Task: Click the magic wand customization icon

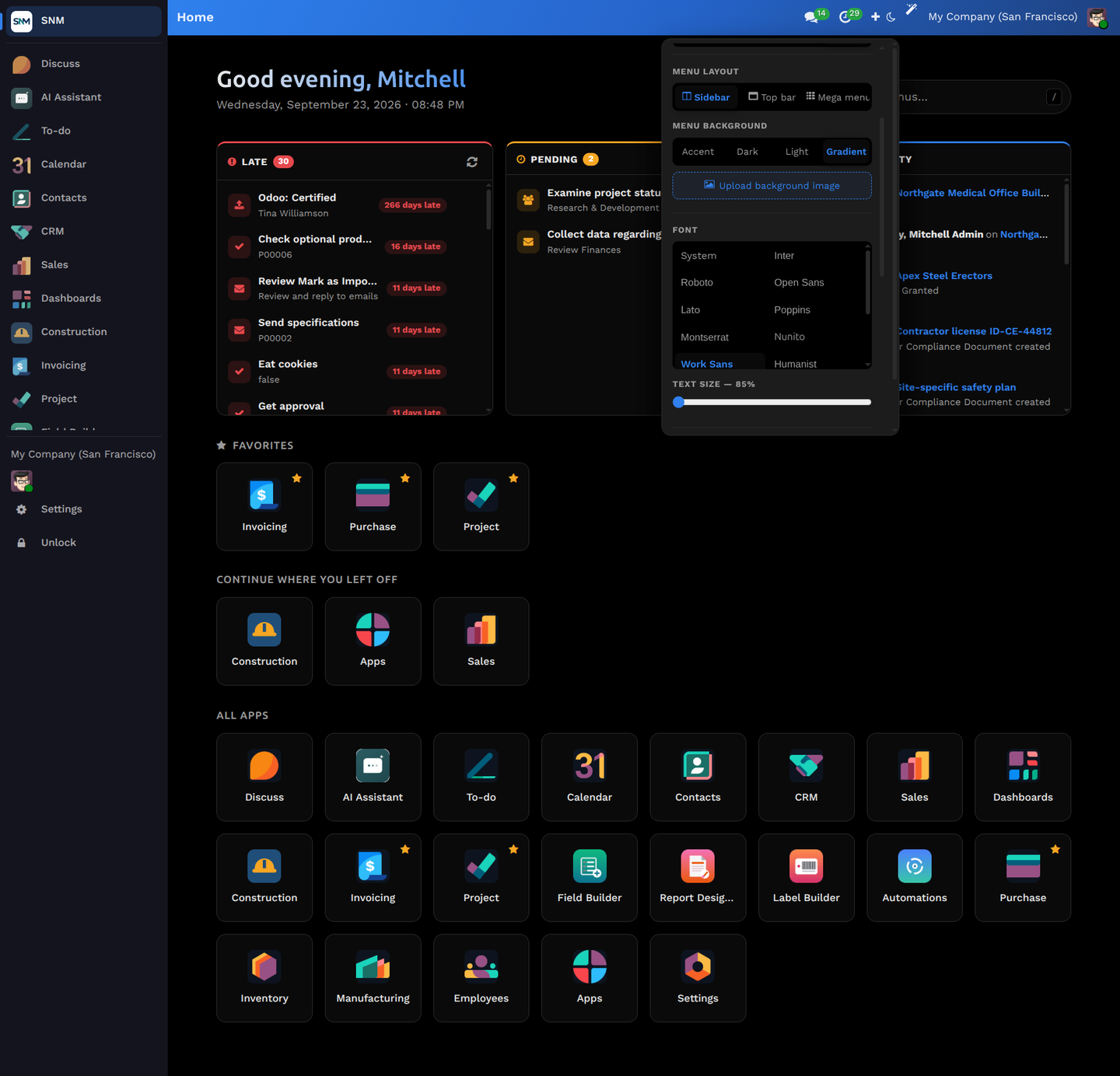Action: [x=911, y=10]
